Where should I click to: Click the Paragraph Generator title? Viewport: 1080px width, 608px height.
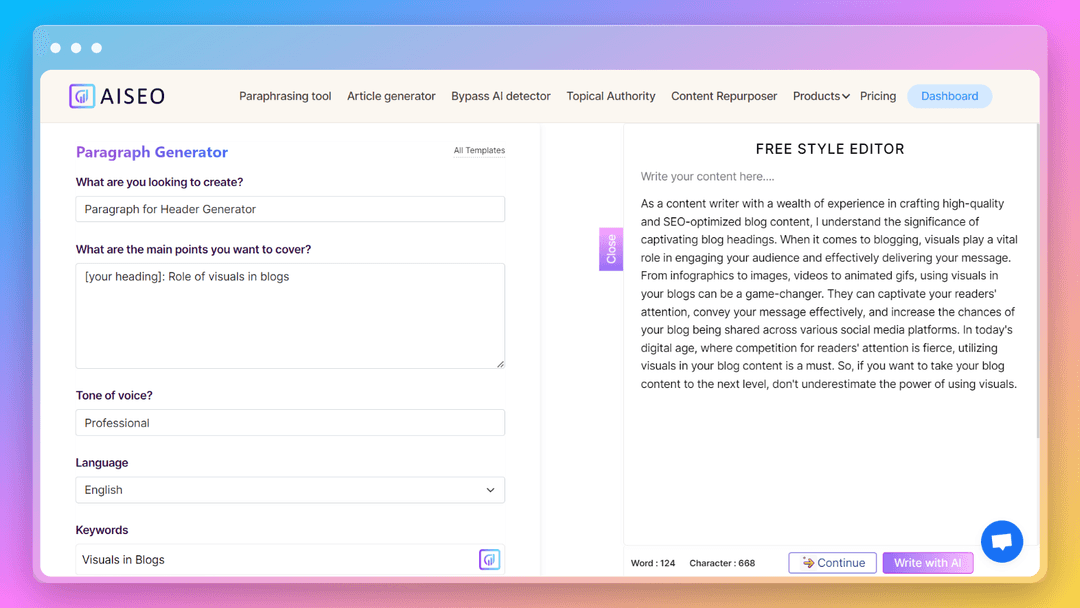(x=152, y=152)
